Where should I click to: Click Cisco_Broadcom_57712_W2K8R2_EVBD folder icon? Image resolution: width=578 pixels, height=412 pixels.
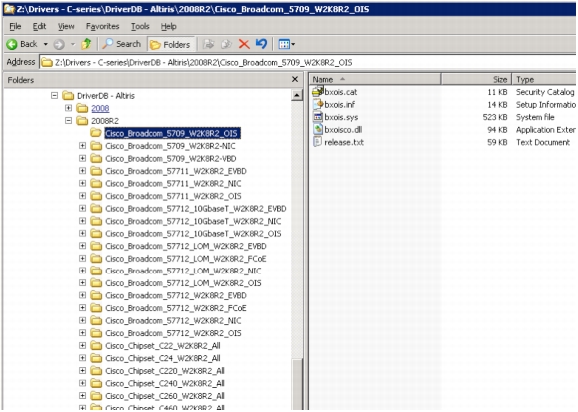pos(96,296)
